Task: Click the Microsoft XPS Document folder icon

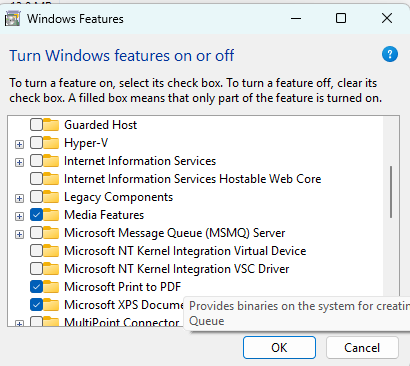Action: click(51, 305)
